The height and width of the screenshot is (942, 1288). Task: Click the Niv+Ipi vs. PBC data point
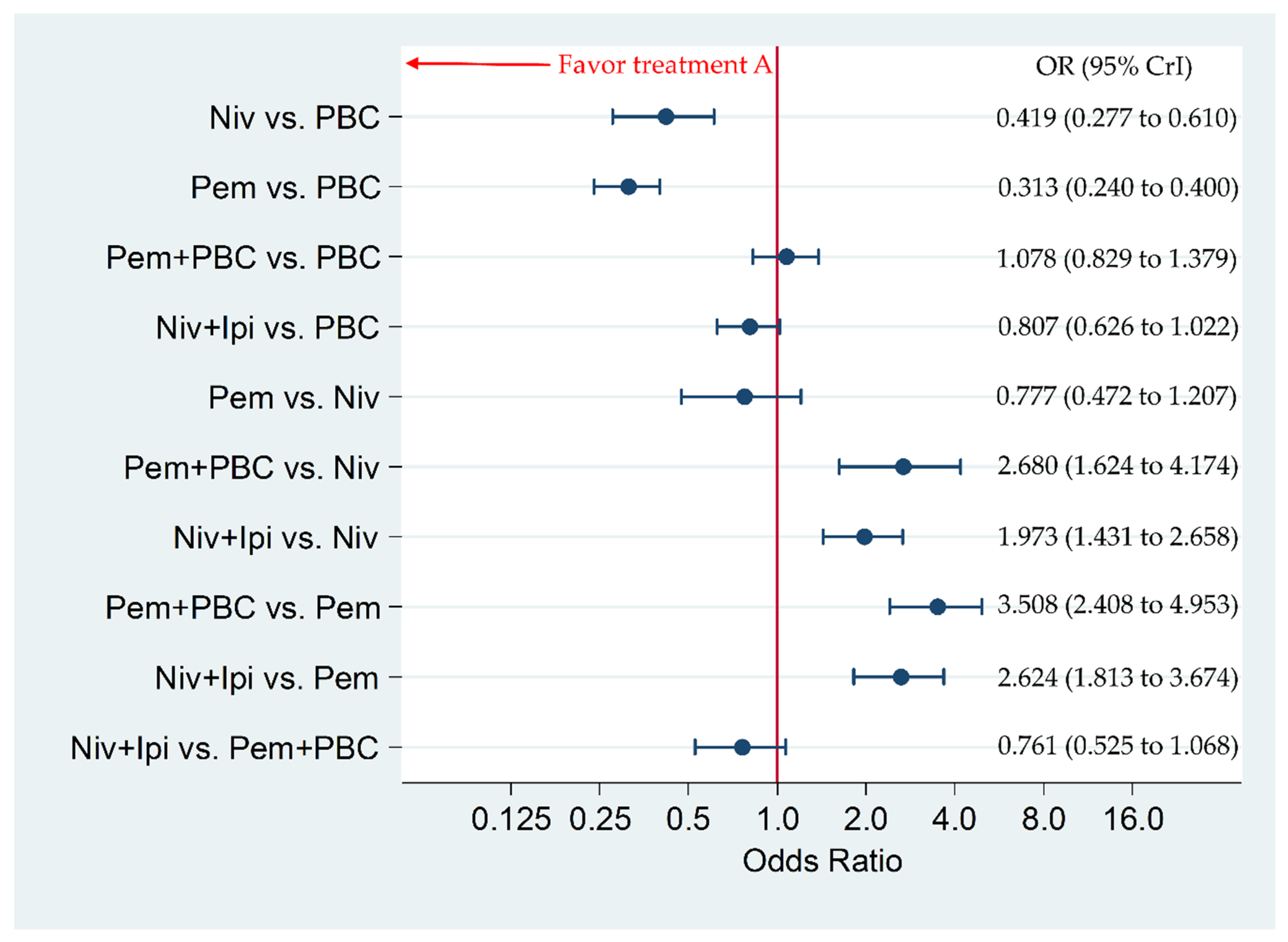click(750, 327)
